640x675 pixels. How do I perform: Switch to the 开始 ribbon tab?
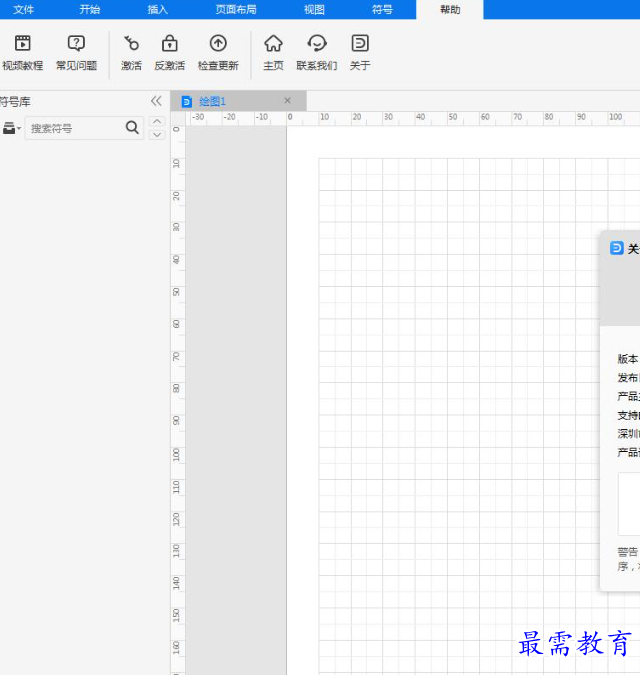tap(90, 9)
